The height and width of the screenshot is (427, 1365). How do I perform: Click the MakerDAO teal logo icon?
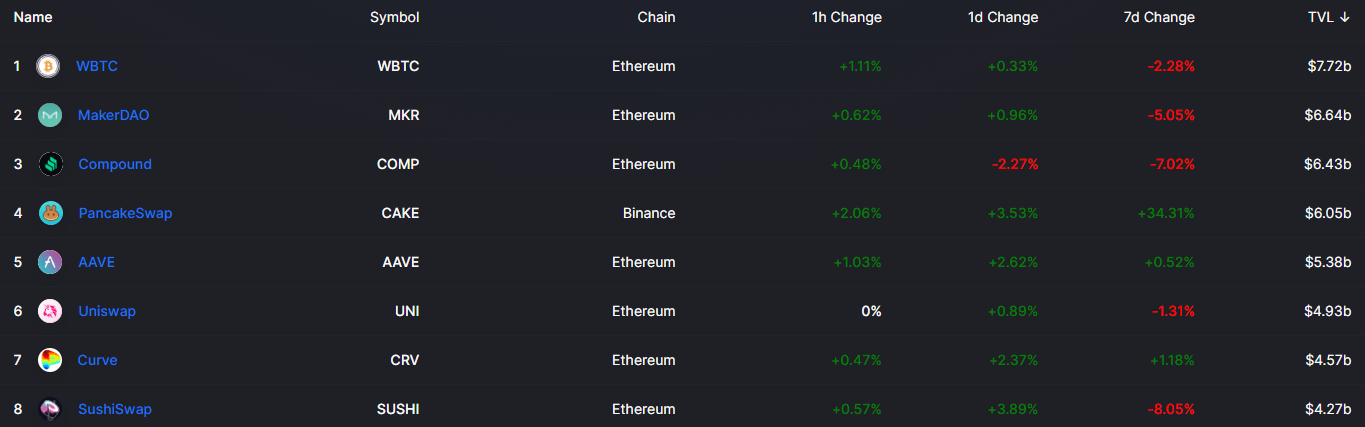pyautogui.click(x=50, y=115)
